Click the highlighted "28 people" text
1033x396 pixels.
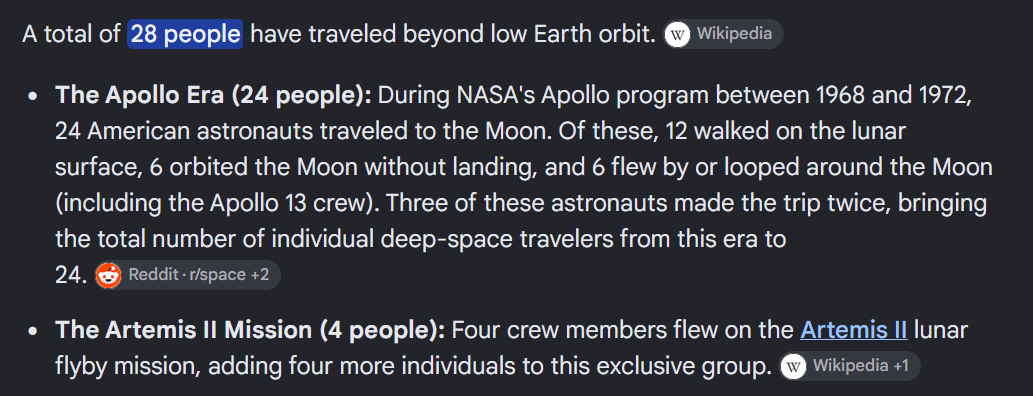click(x=185, y=34)
